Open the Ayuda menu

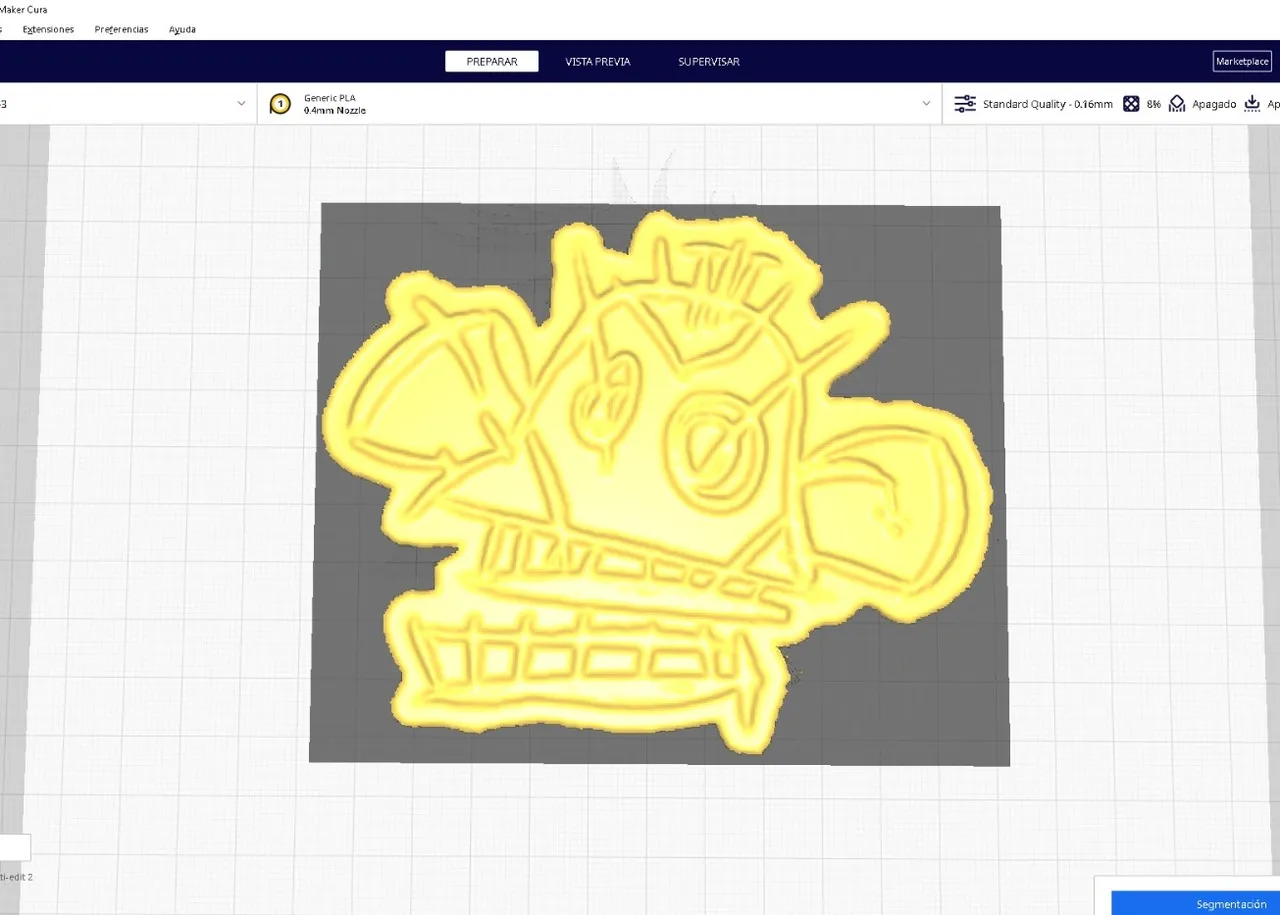tap(182, 29)
